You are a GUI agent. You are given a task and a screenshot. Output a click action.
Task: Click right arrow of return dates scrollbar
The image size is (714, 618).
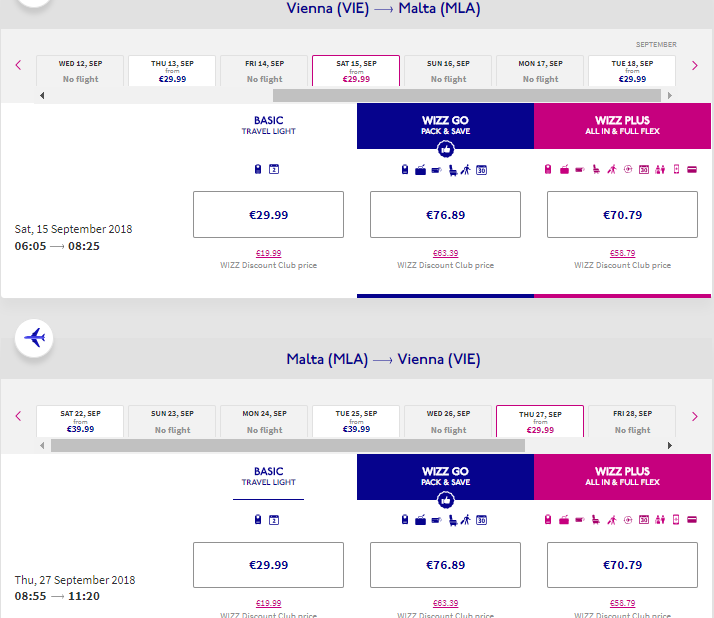(x=670, y=445)
